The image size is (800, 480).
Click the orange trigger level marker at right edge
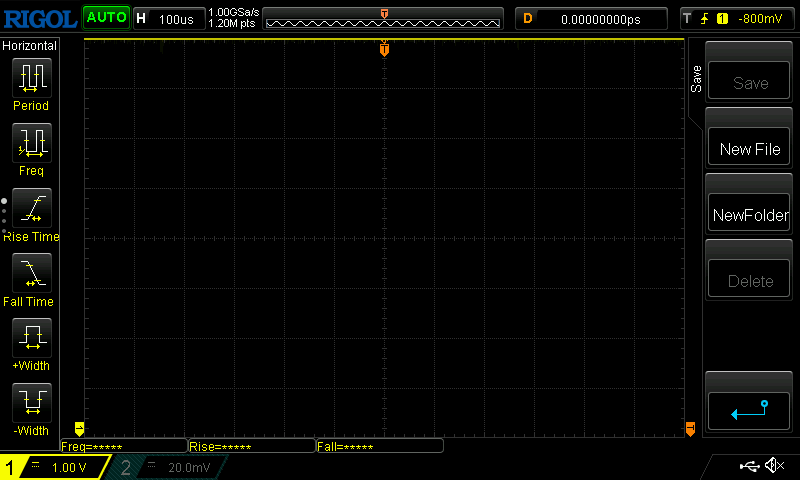(x=690, y=428)
